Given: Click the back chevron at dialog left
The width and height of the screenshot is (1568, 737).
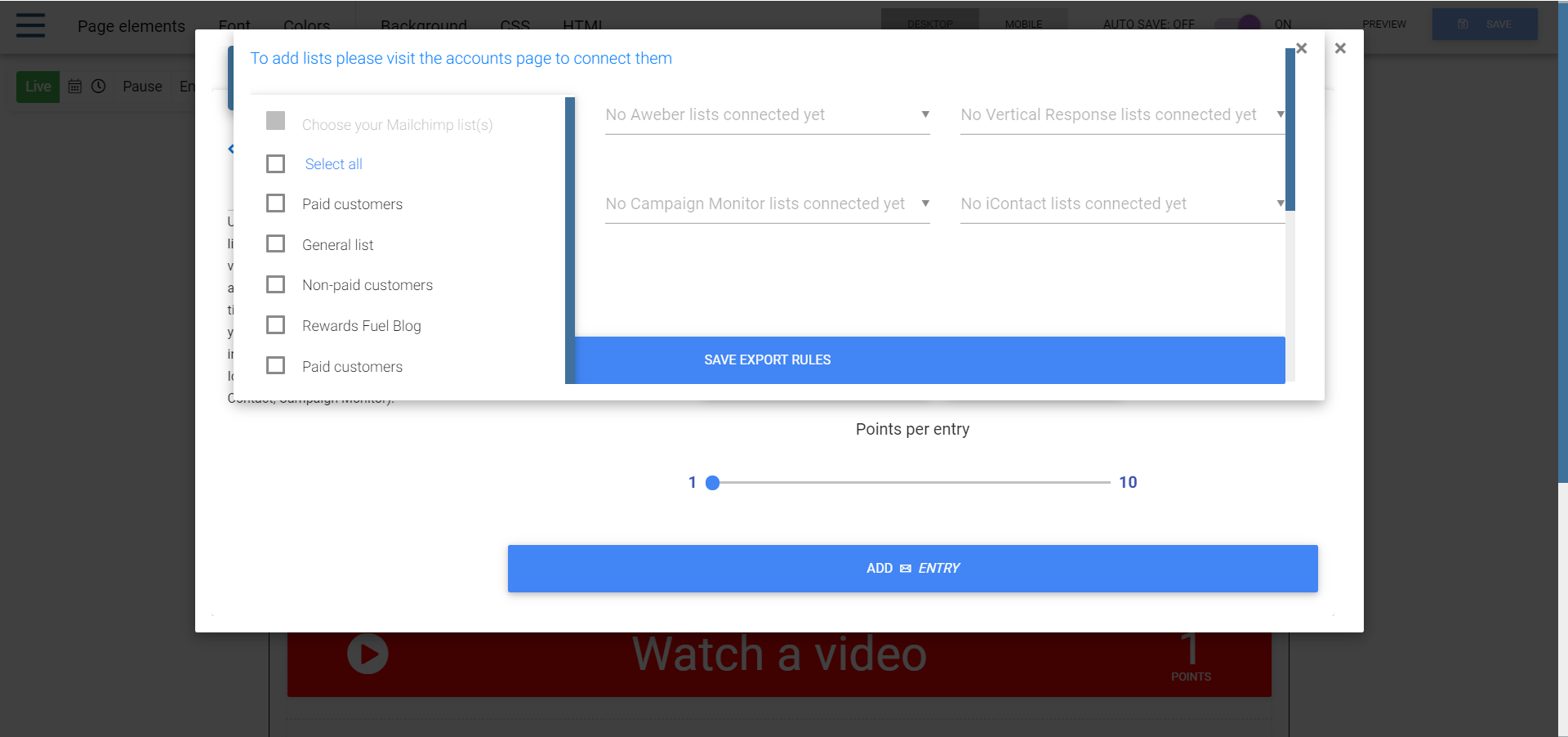Looking at the screenshot, I should point(231,149).
